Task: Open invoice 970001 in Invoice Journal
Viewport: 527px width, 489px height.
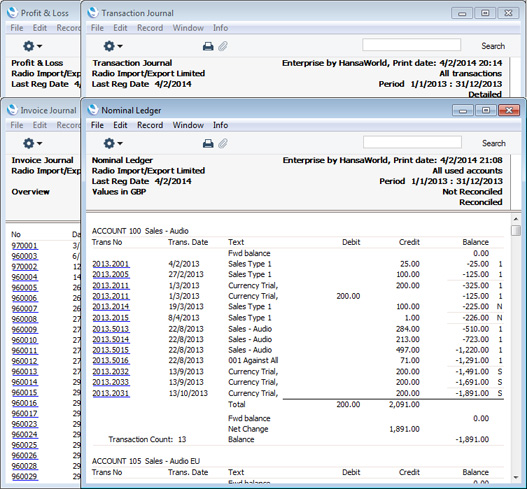Action: pyautogui.click(x=25, y=246)
